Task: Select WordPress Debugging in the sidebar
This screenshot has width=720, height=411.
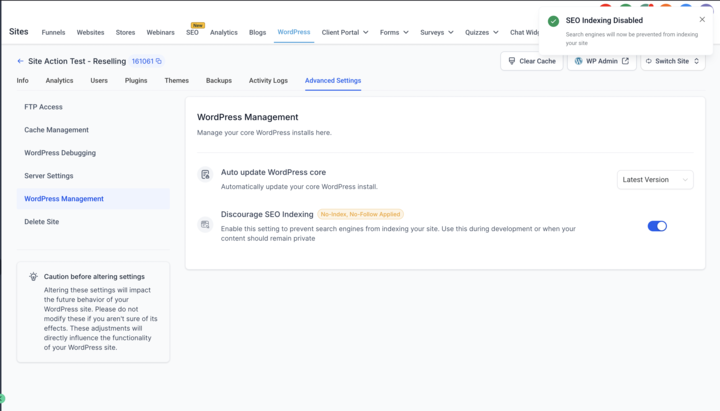Action: [60, 153]
